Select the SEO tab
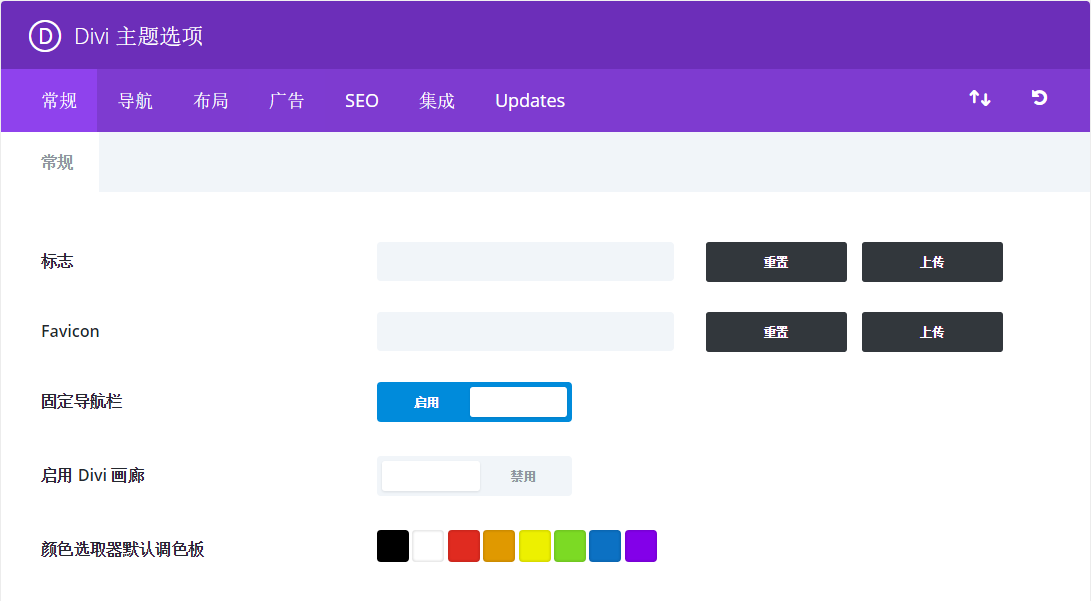1091x601 pixels. [x=362, y=101]
